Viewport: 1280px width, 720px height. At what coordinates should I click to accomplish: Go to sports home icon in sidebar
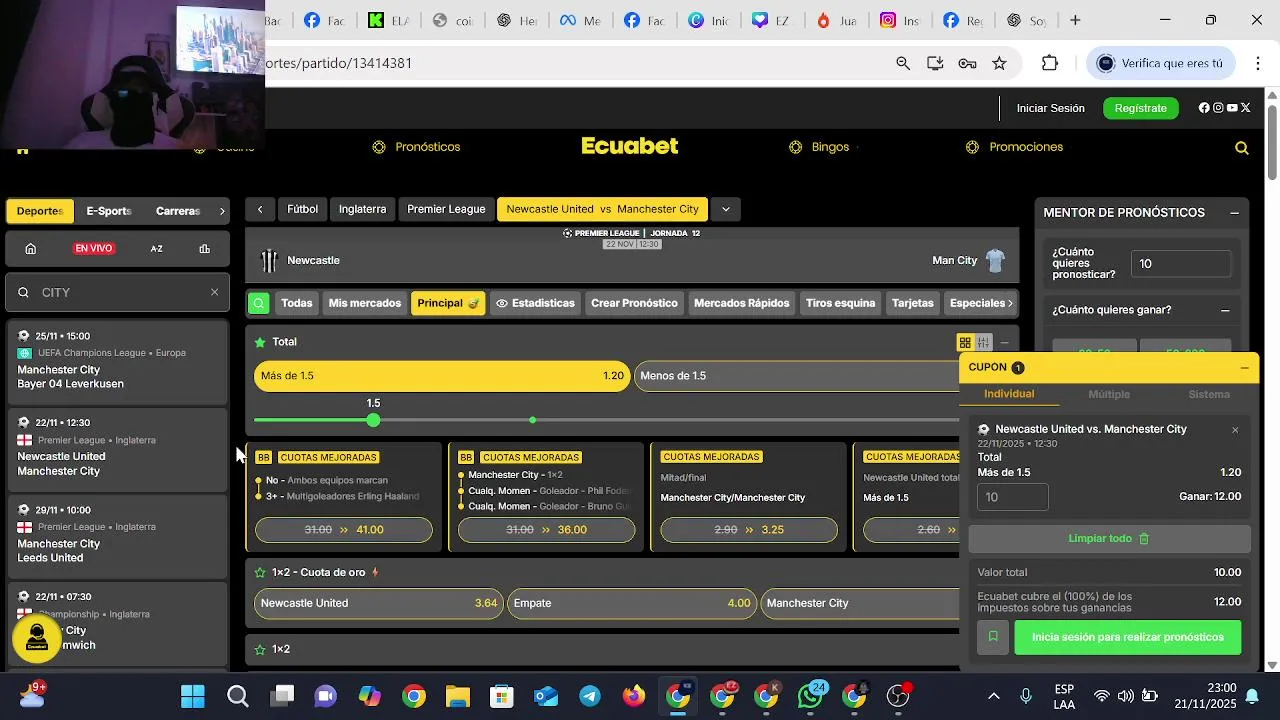coord(31,249)
